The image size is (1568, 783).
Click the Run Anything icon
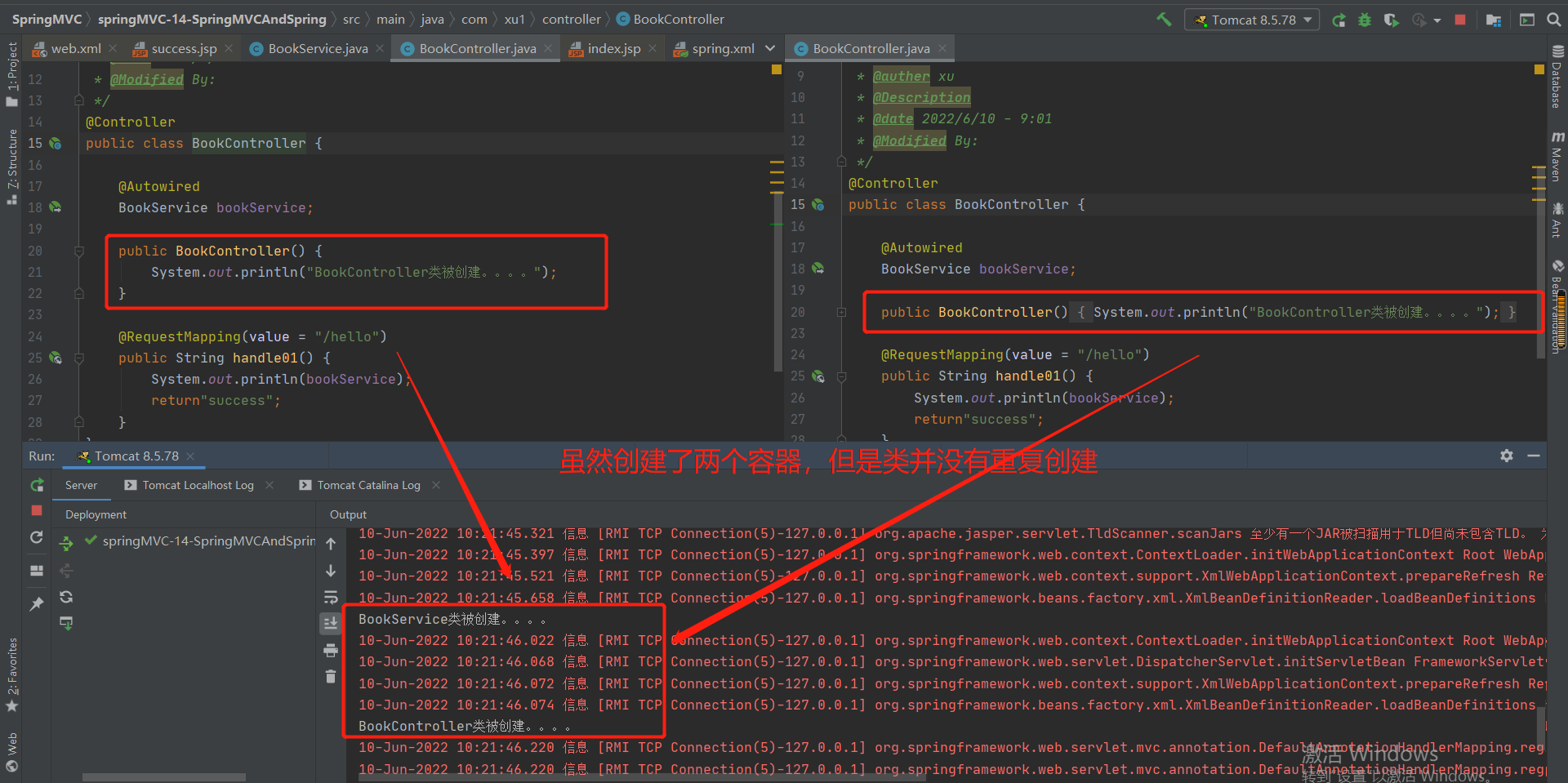1527,20
